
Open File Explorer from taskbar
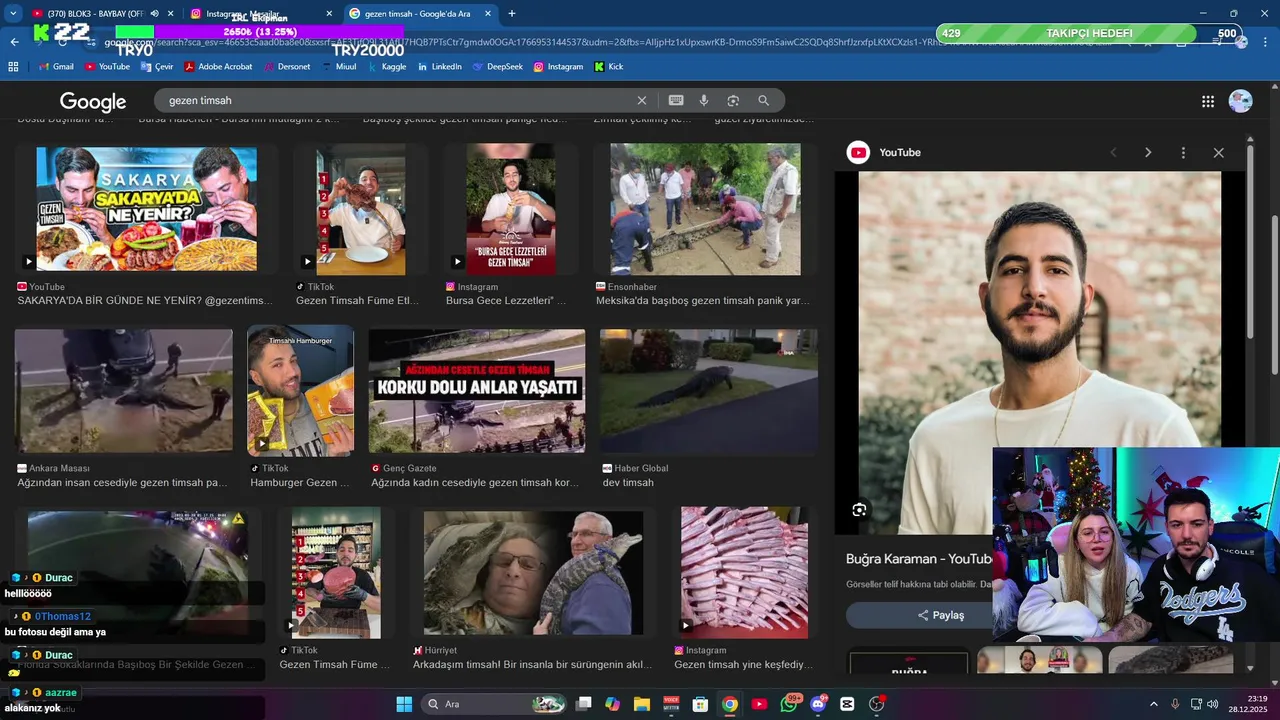click(642, 704)
